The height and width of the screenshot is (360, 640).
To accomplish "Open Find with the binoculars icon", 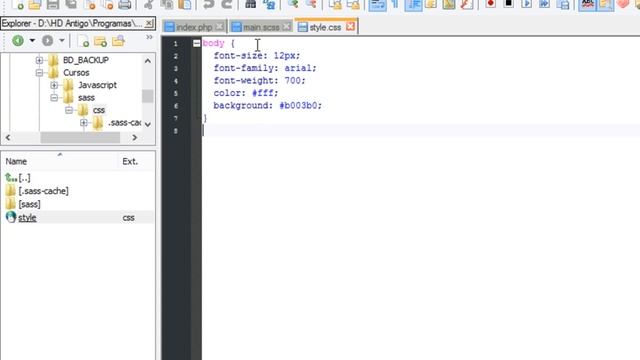I will (251, 4).
